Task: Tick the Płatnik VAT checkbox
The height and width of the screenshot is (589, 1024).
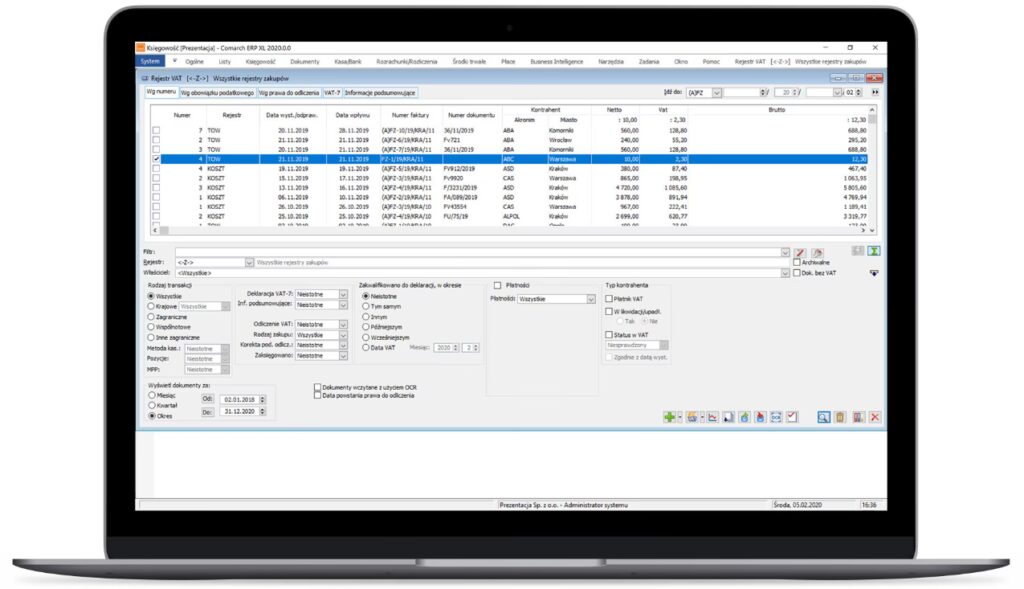Action: click(x=609, y=298)
